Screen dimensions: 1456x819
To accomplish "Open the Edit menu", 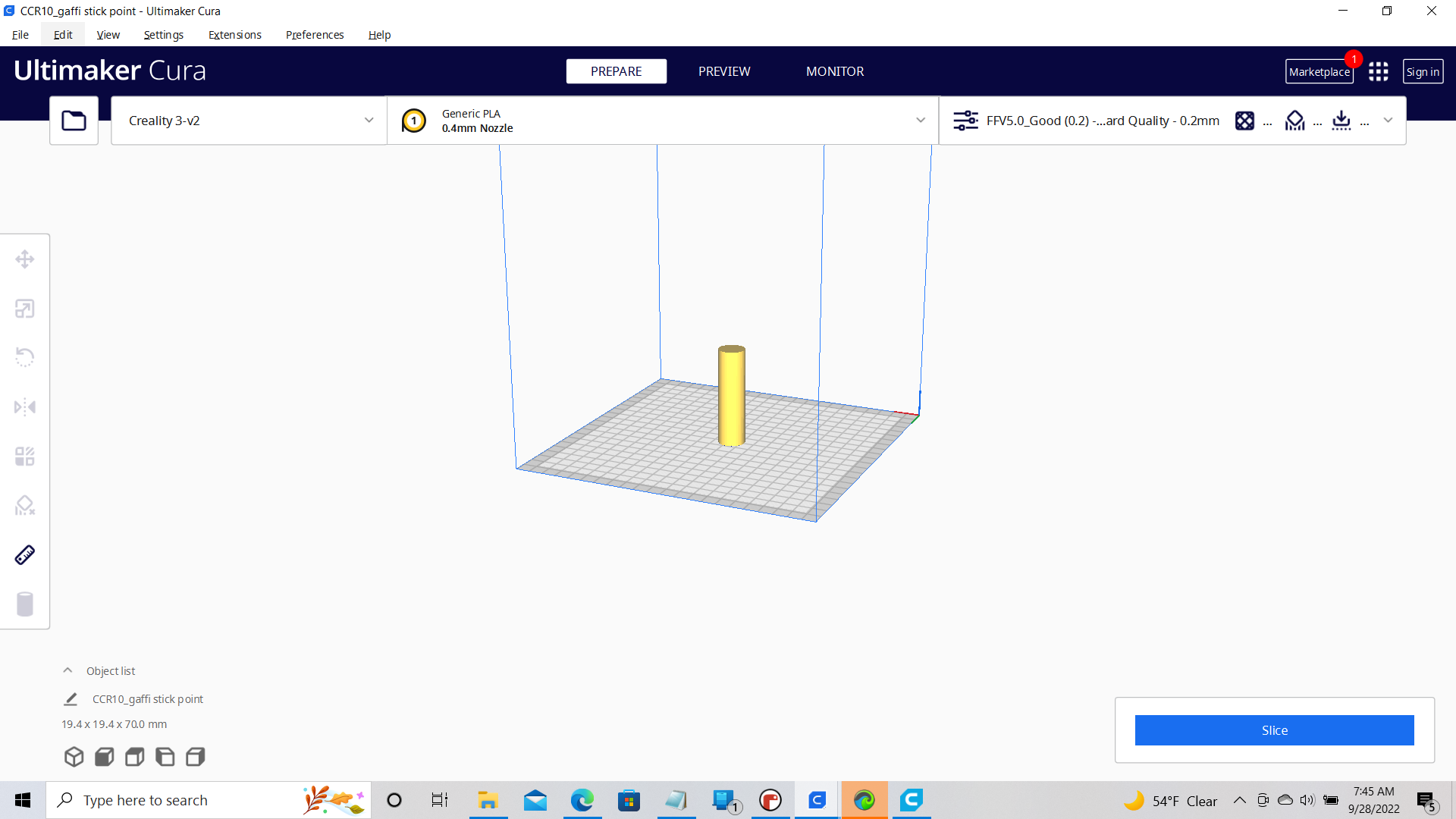I will 63,35.
